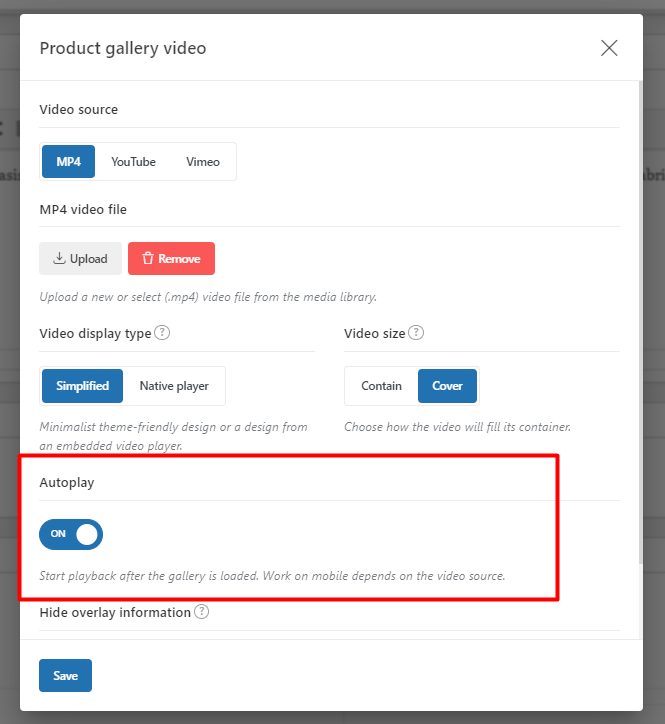Switch video source to YouTube
The image size is (665, 724).
point(133,162)
